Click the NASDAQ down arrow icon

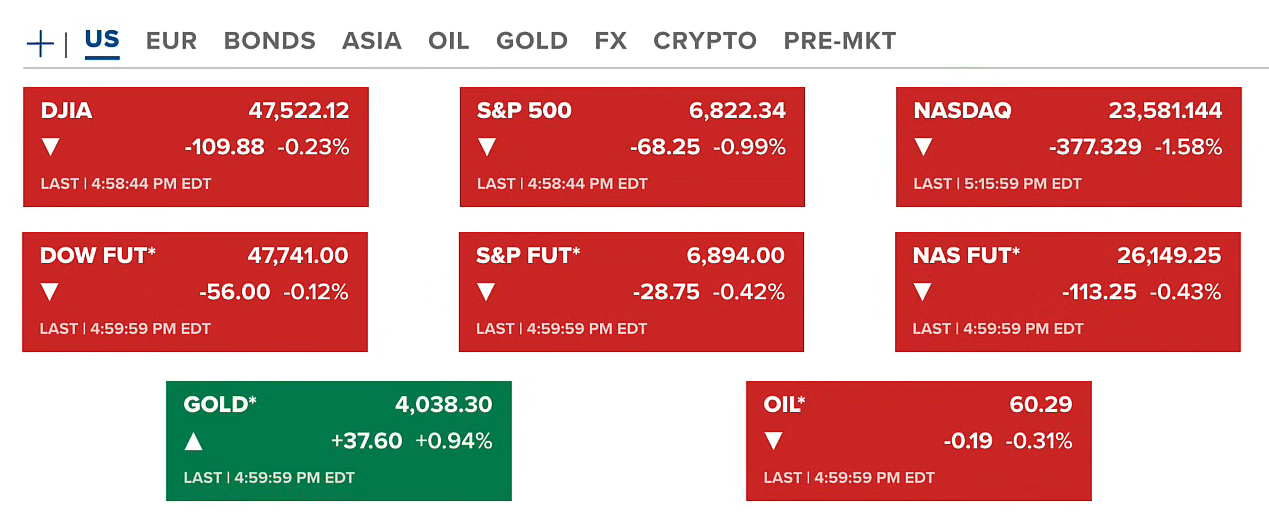pos(923,147)
